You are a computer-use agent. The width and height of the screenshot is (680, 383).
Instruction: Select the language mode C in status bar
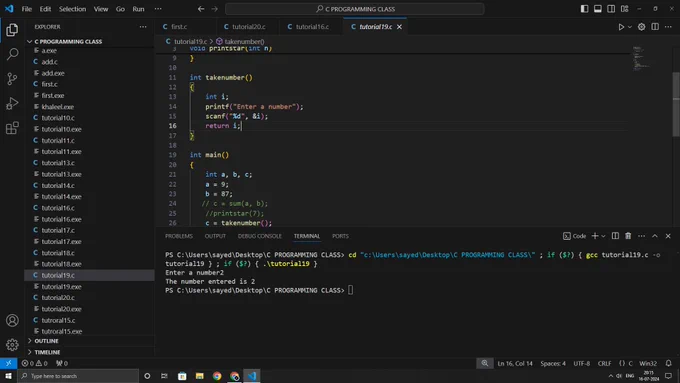[631, 363]
